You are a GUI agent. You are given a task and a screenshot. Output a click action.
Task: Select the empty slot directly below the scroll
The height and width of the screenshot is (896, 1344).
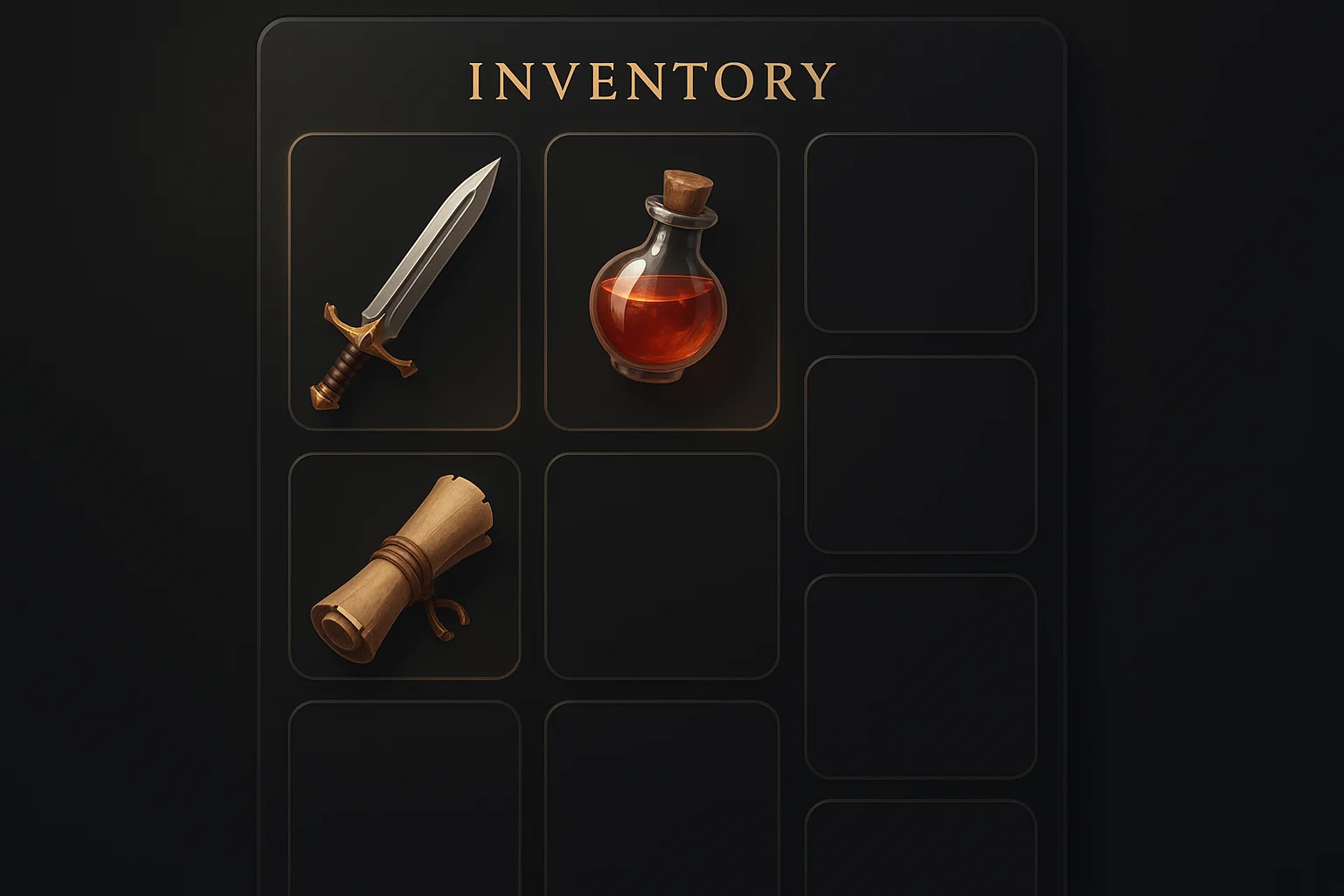pos(404,798)
